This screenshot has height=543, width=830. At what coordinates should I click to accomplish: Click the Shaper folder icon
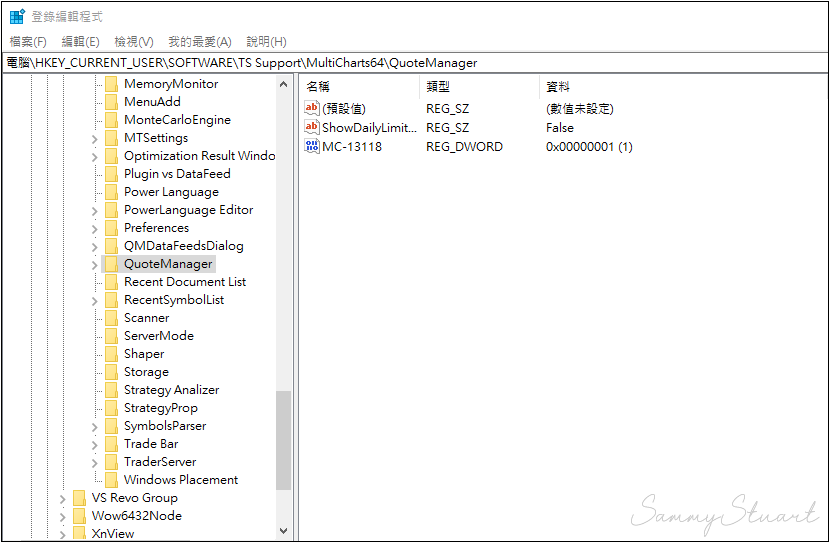pos(111,354)
